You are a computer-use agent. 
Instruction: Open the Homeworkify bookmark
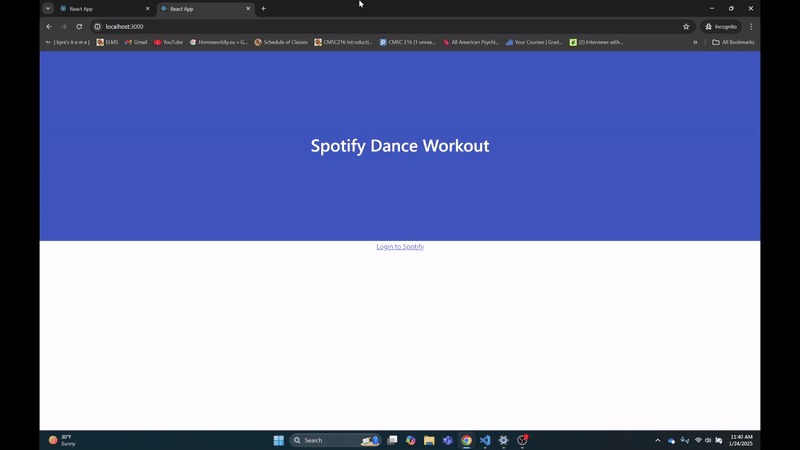pos(218,42)
